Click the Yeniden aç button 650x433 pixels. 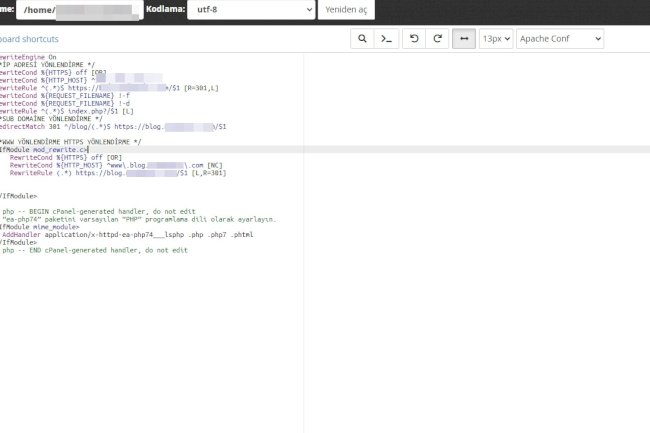pos(346,9)
